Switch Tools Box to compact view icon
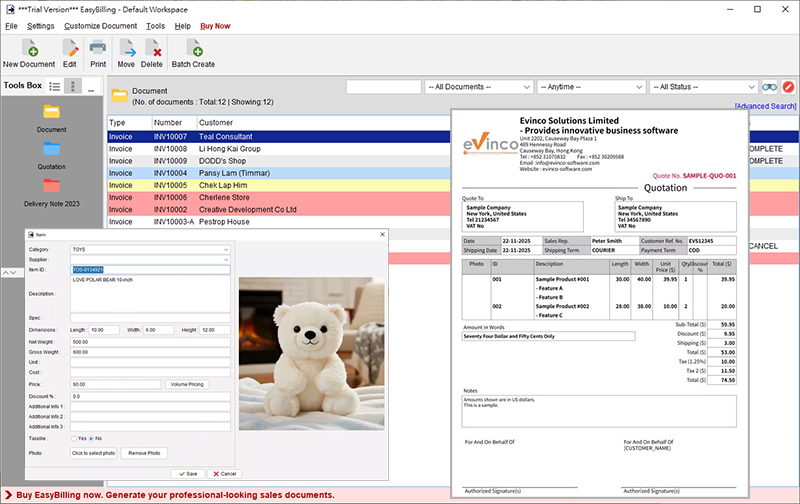800x504 pixels. (x=73, y=86)
